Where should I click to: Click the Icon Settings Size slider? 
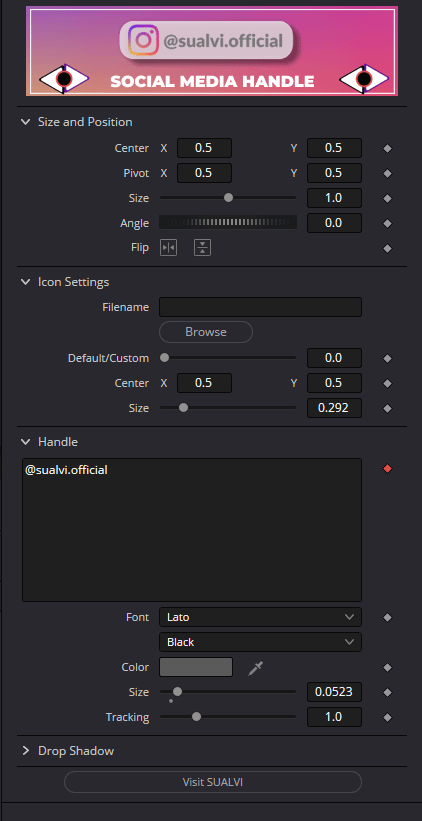228,408
